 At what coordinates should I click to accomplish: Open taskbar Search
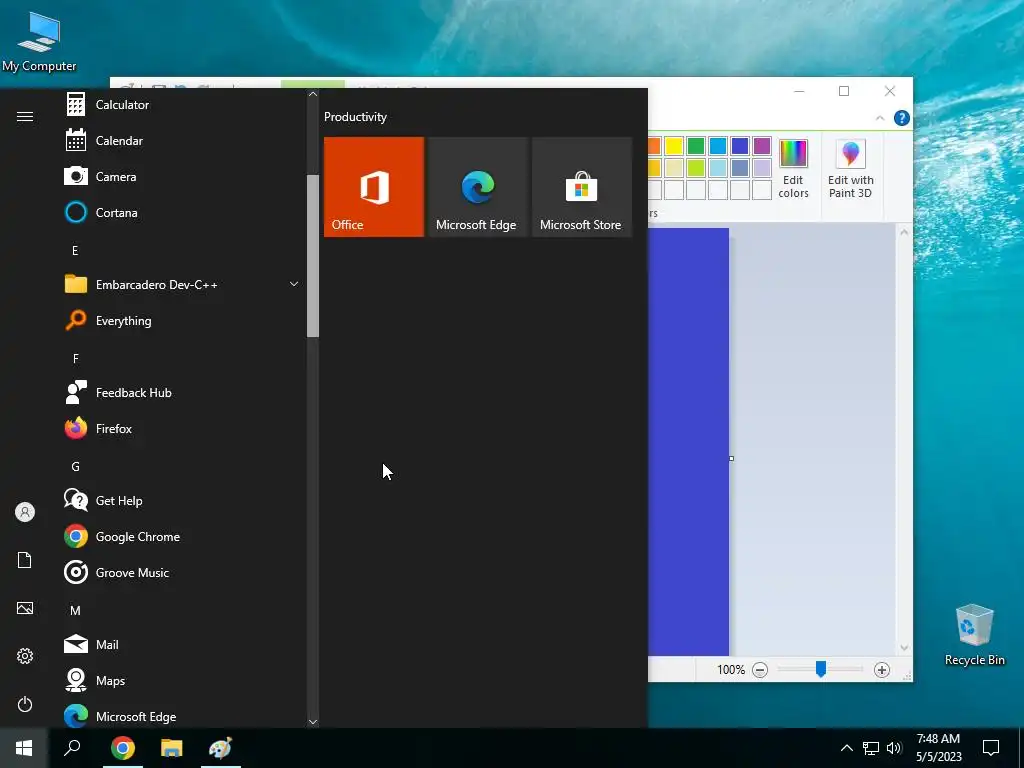[x=72, y=748]
